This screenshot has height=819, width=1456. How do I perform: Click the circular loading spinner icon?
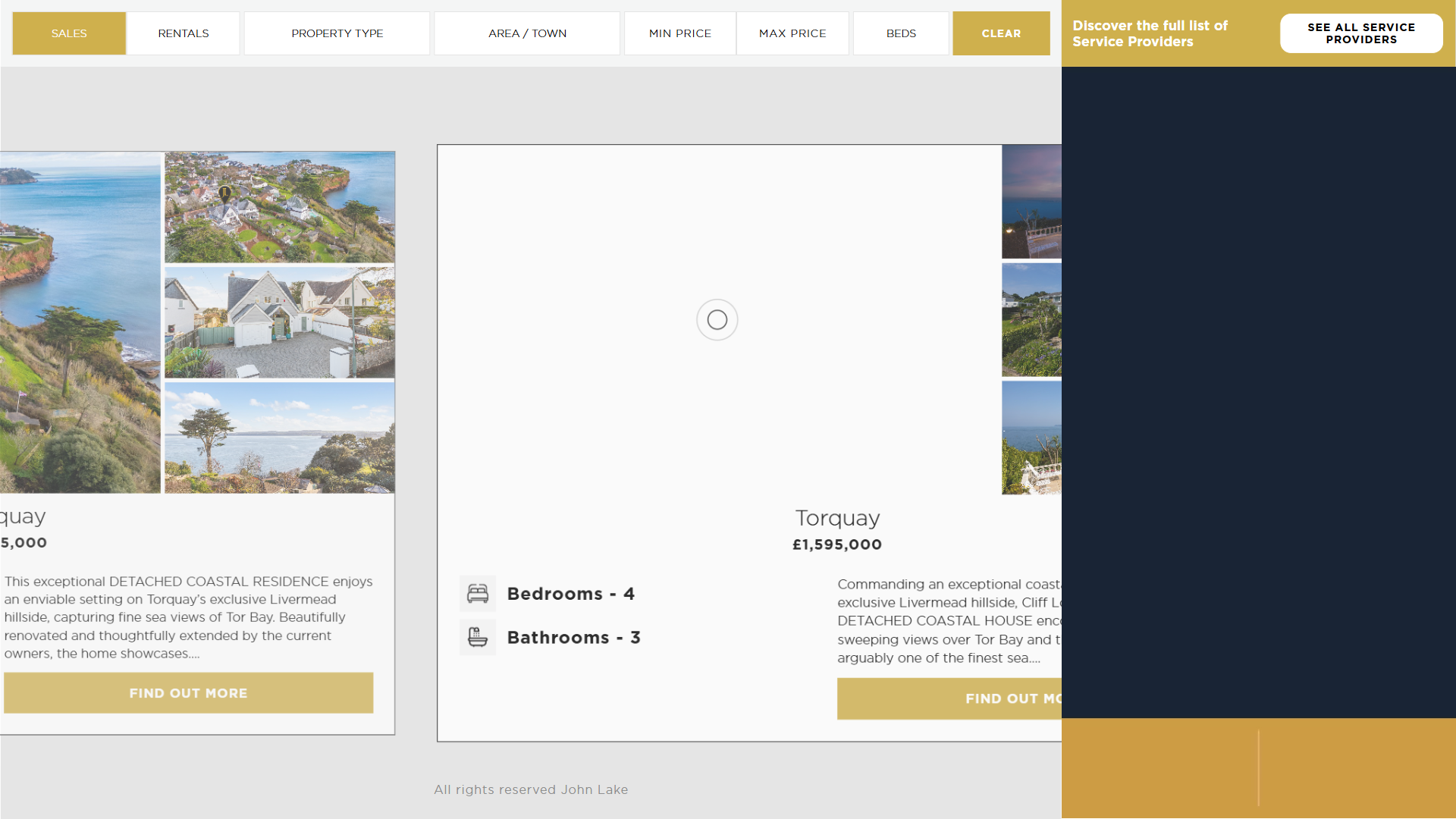coord(717,320)
